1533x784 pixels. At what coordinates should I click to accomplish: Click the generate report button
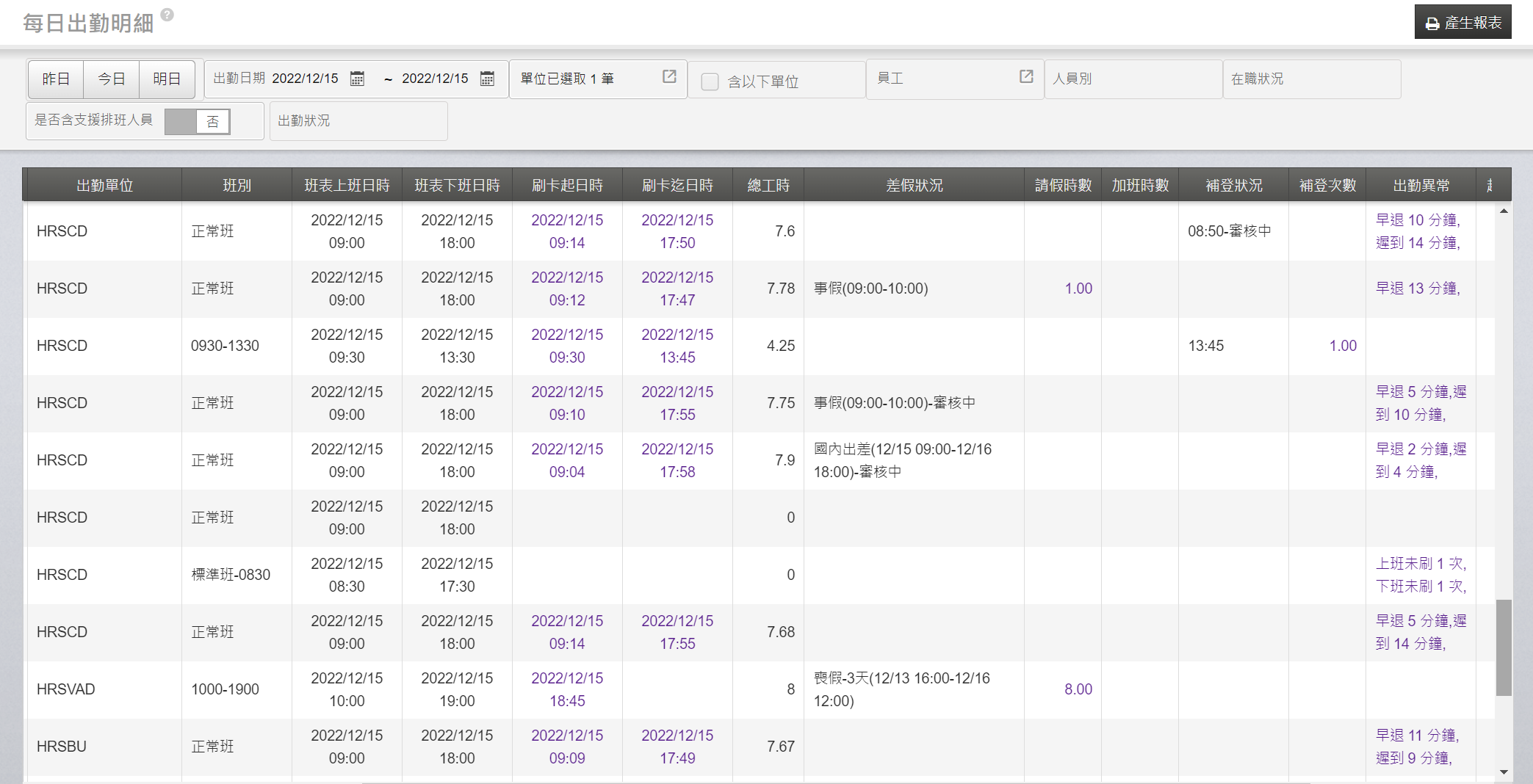click(1462, 23)
